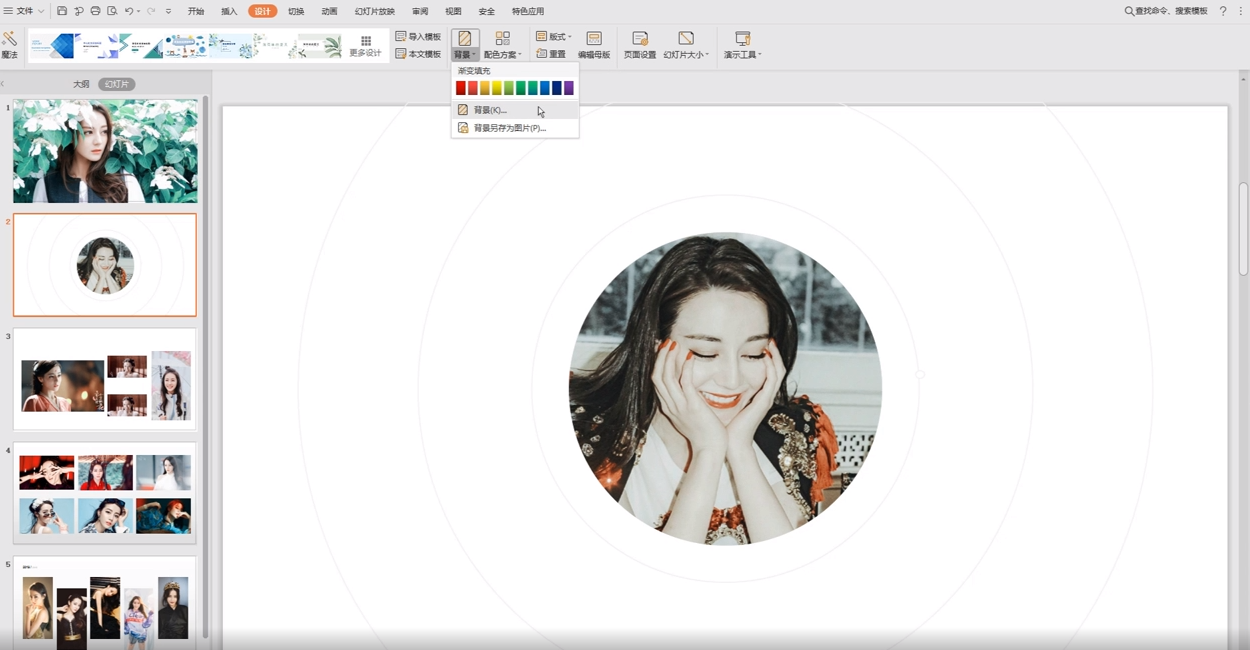Click the 重置 reset button

(x=551, y=54)
